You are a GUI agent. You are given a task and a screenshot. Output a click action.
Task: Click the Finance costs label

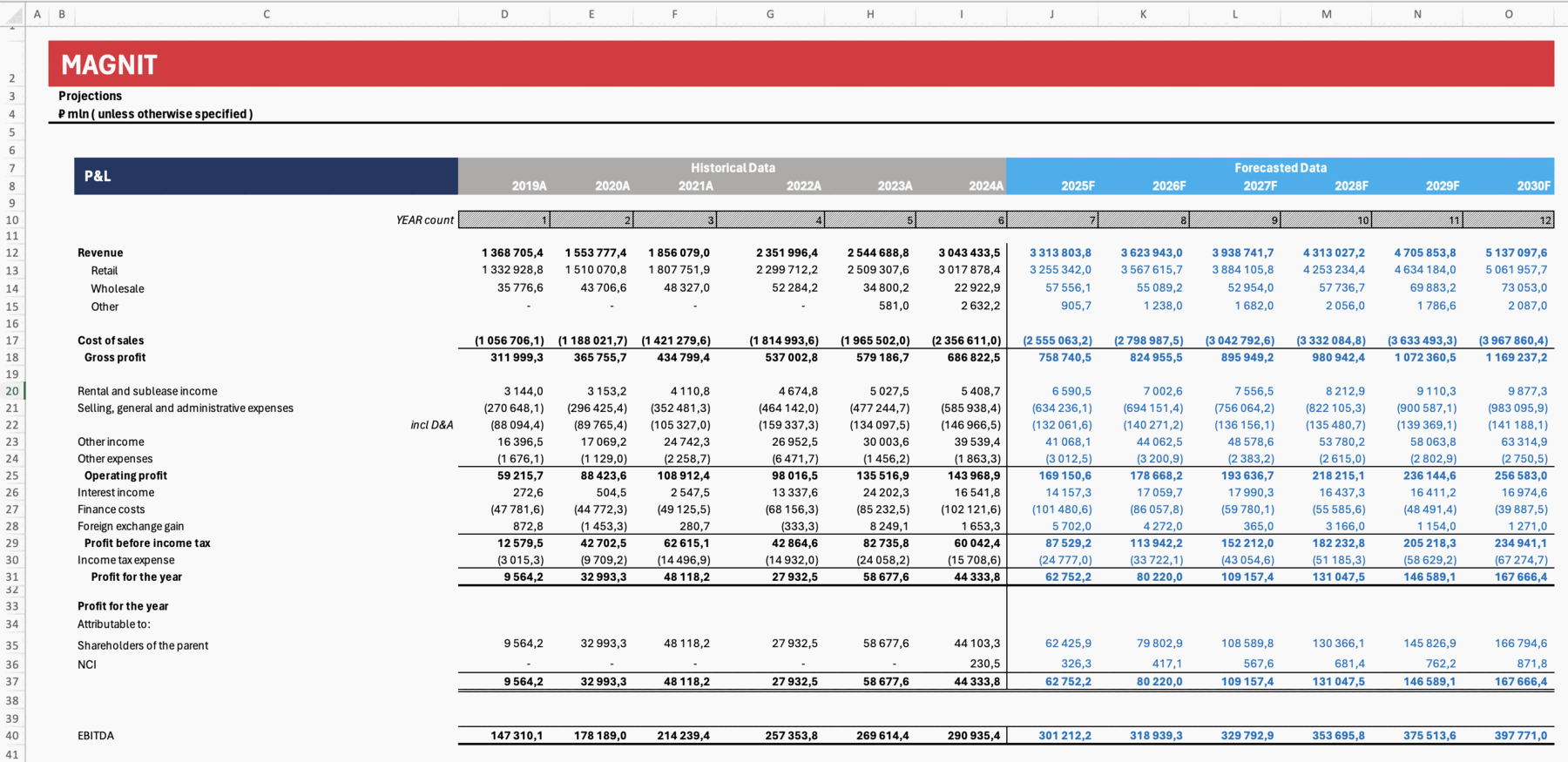(112, 509)
